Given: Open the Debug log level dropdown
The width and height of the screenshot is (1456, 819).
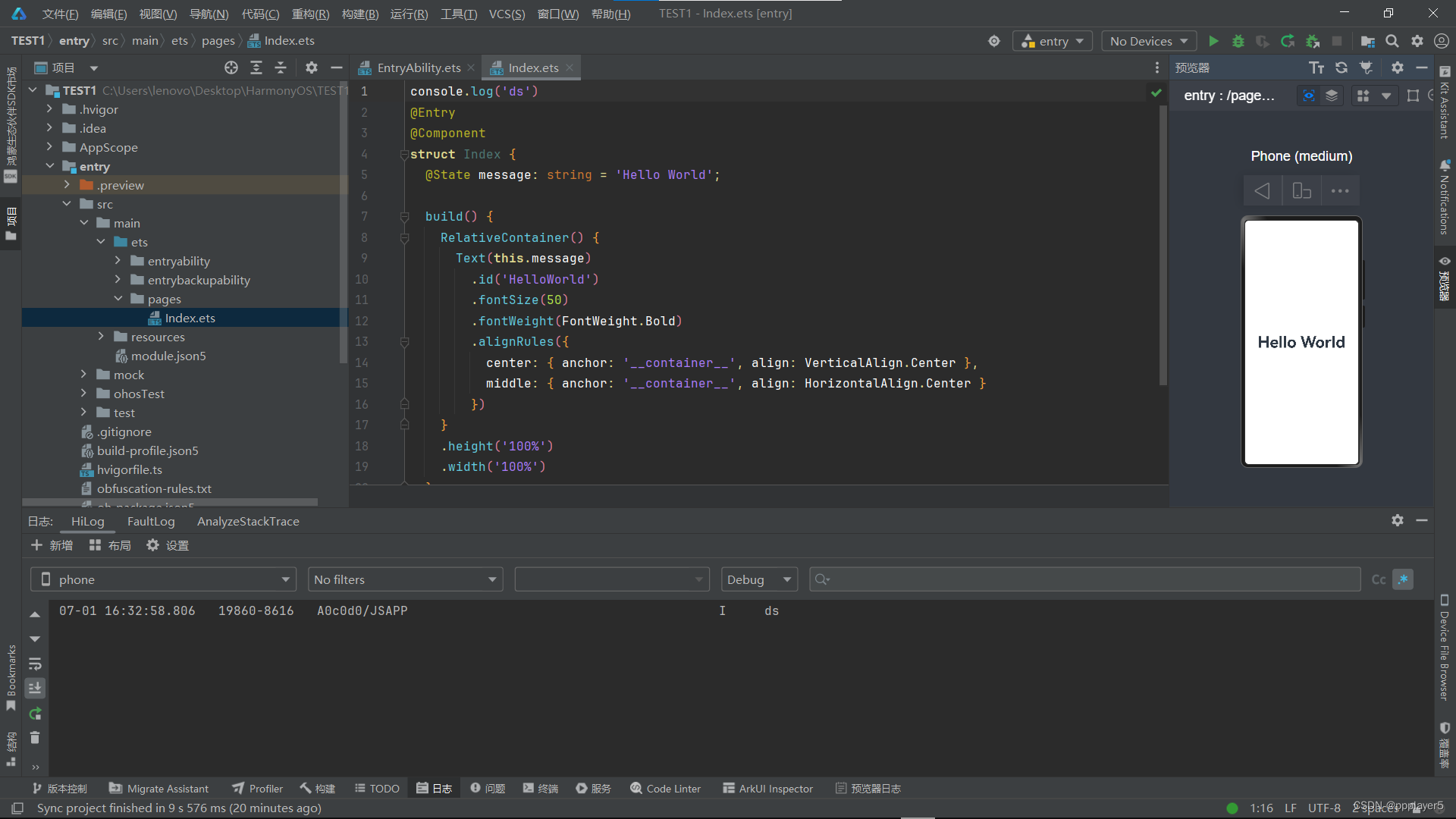Looking at the screenshot, I should [x=758, y=579].
